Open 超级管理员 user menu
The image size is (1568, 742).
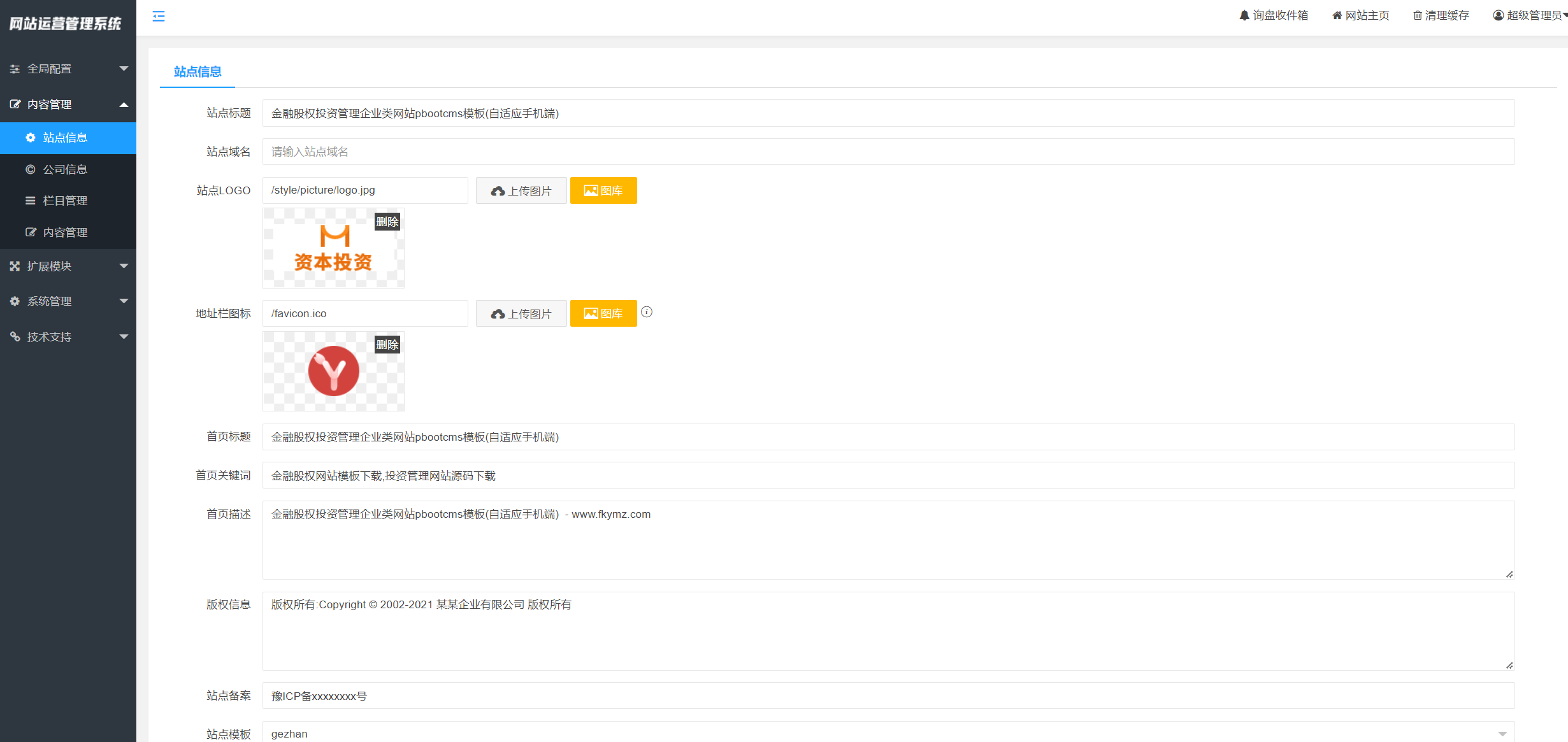(x=1529, y=15)
